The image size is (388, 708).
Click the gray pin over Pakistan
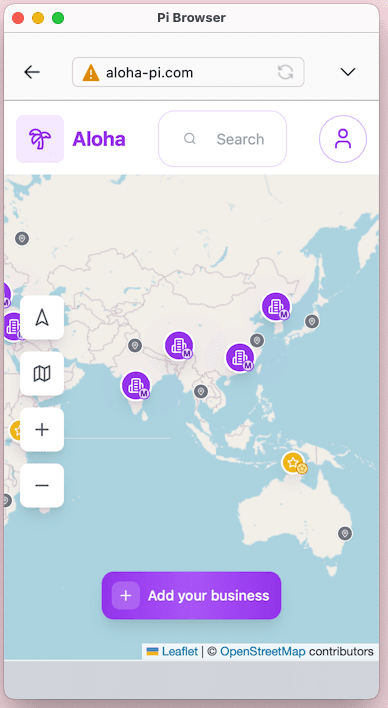click(135, 346)
